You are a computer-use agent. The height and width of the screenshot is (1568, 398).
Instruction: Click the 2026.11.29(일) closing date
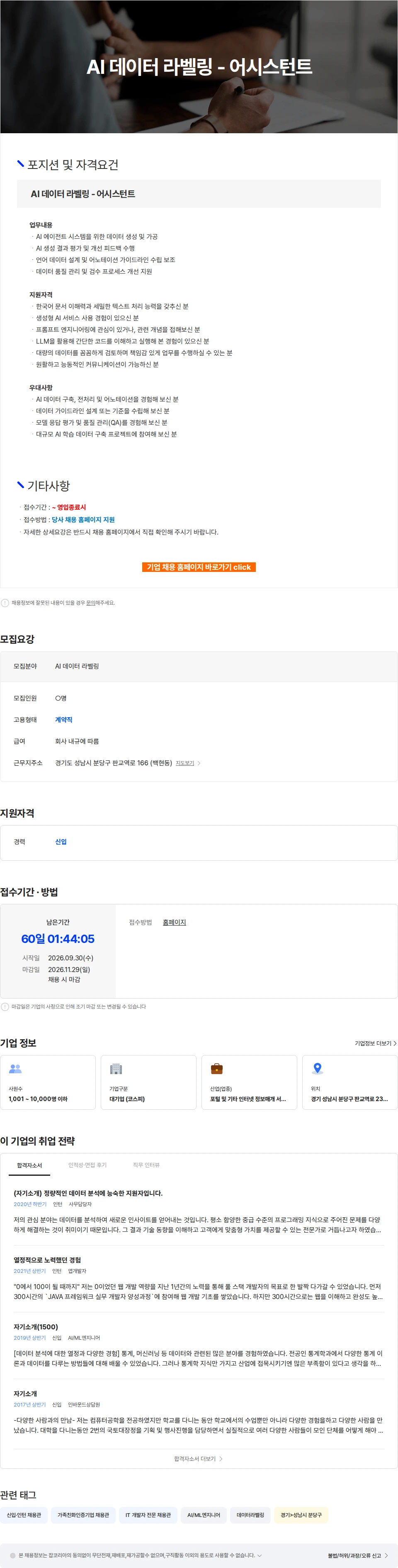click(x=69, y=969)
